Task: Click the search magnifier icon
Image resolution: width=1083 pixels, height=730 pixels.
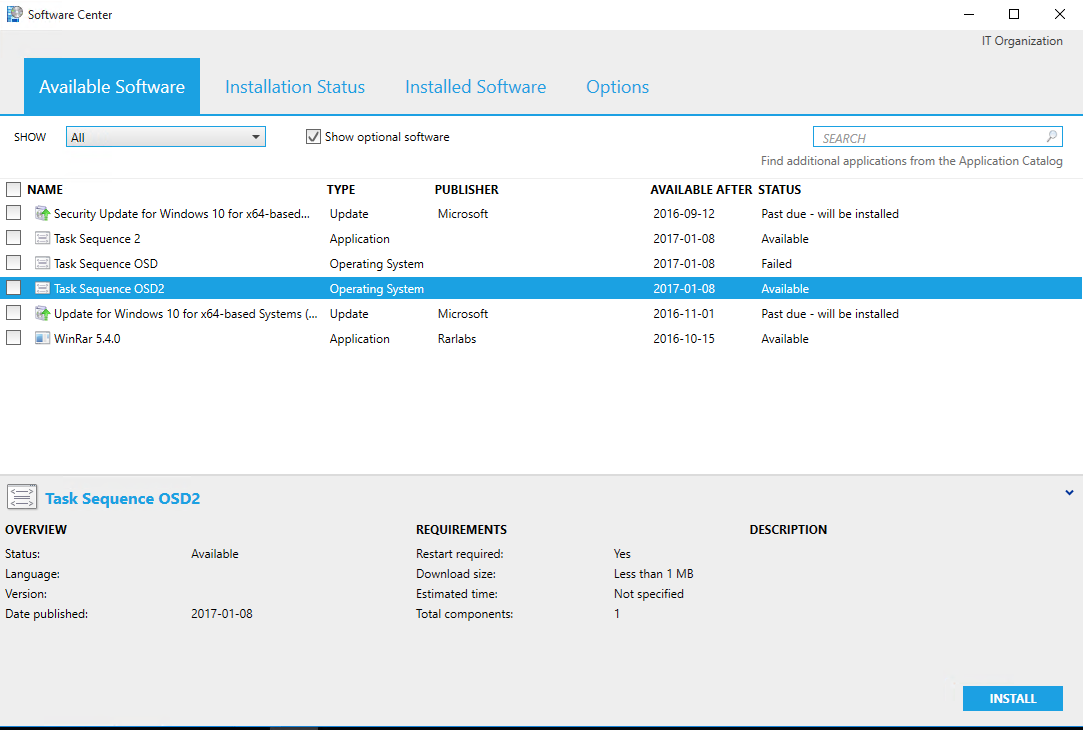Action: click(x=1051, y=137)
